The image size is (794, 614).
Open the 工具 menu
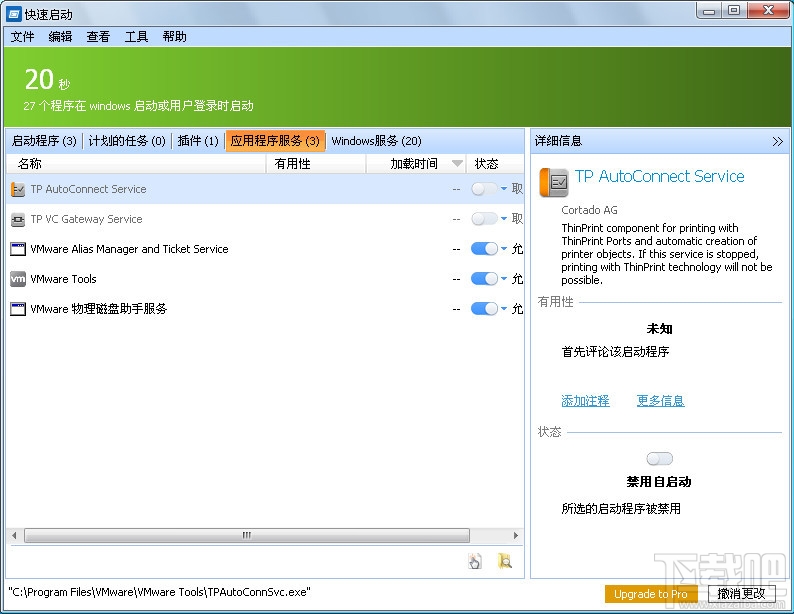point(136,36)
